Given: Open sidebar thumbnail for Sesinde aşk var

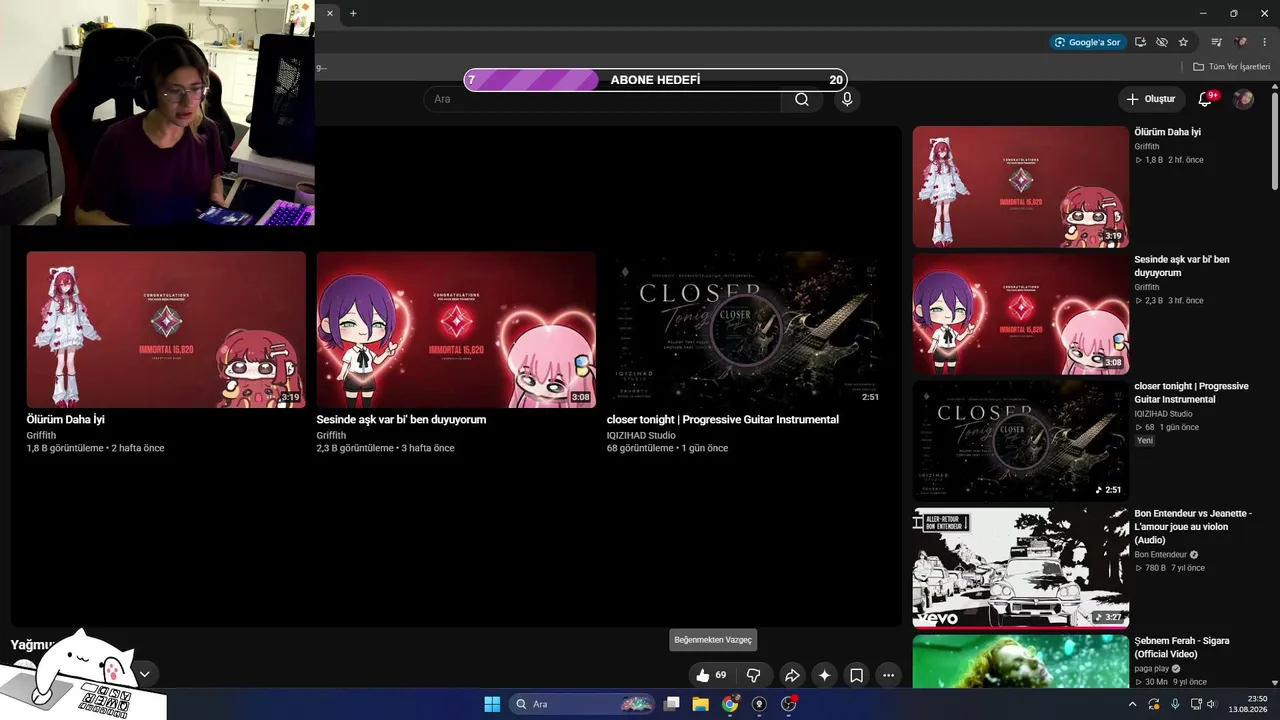Looking at the screenshot, I should [1021, 314].
